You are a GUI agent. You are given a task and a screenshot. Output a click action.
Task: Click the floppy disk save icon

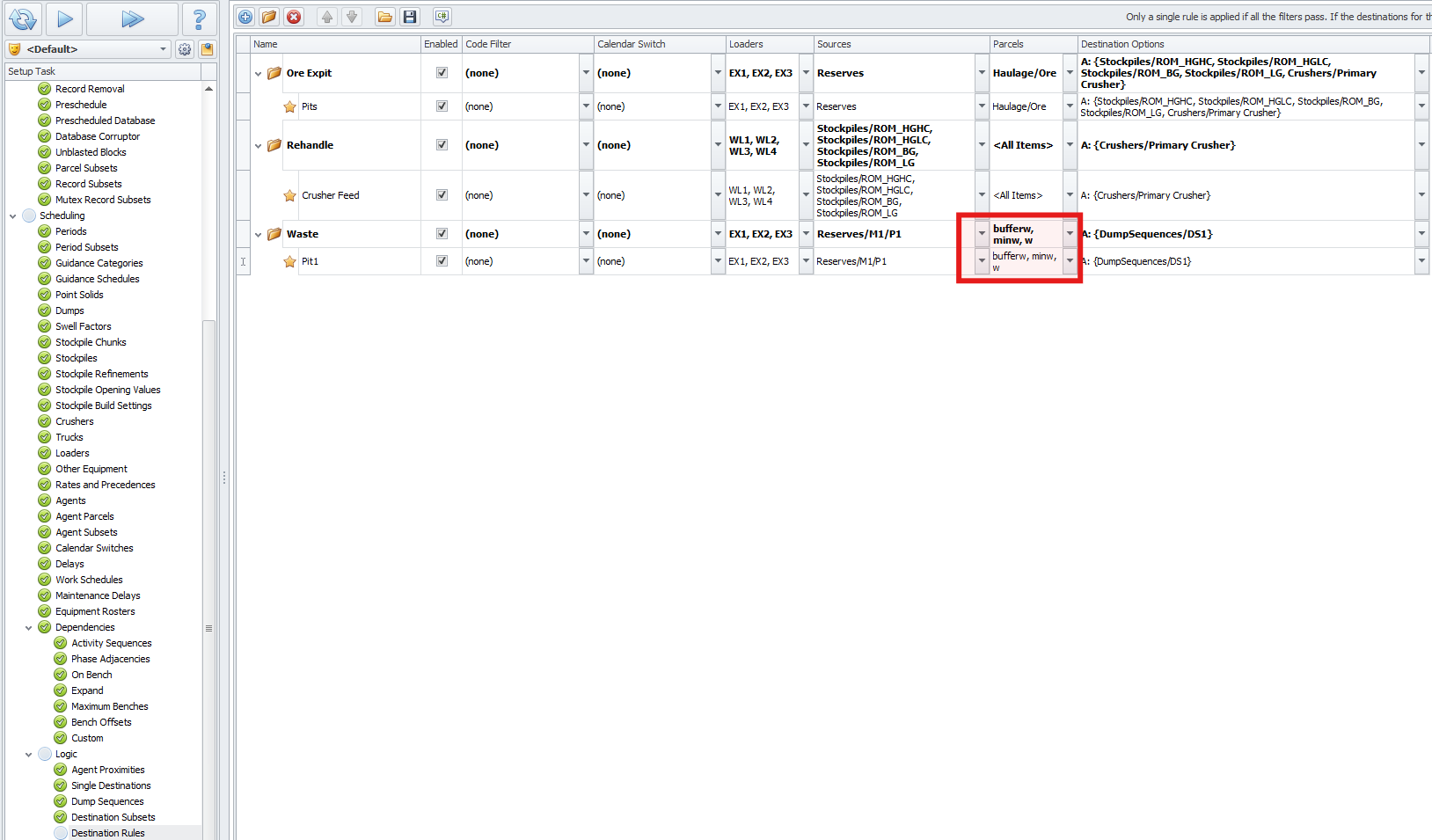click(410, 17)
